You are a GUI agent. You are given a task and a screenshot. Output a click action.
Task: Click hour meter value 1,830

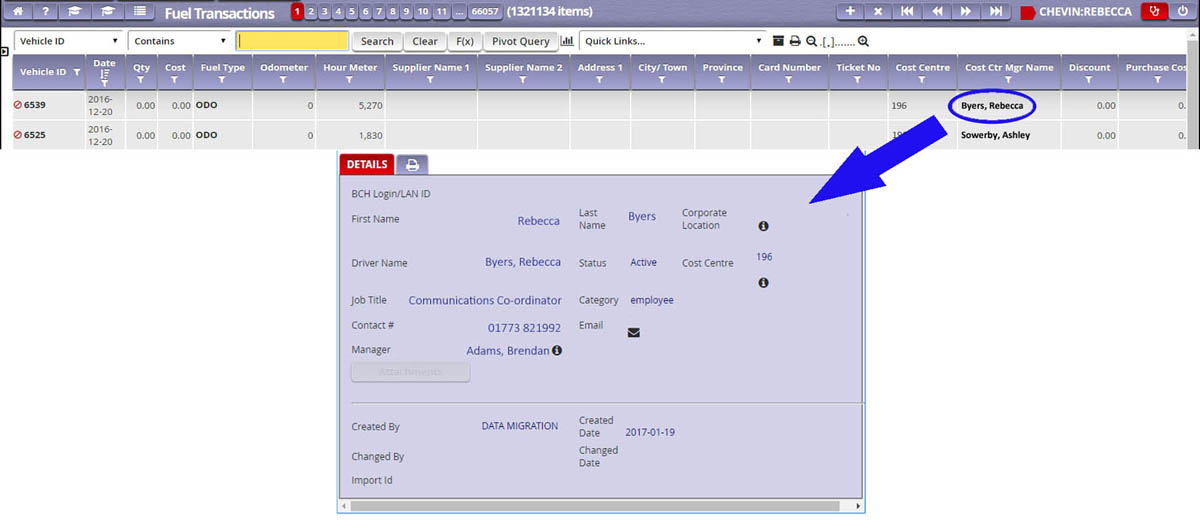pos(370,135)
